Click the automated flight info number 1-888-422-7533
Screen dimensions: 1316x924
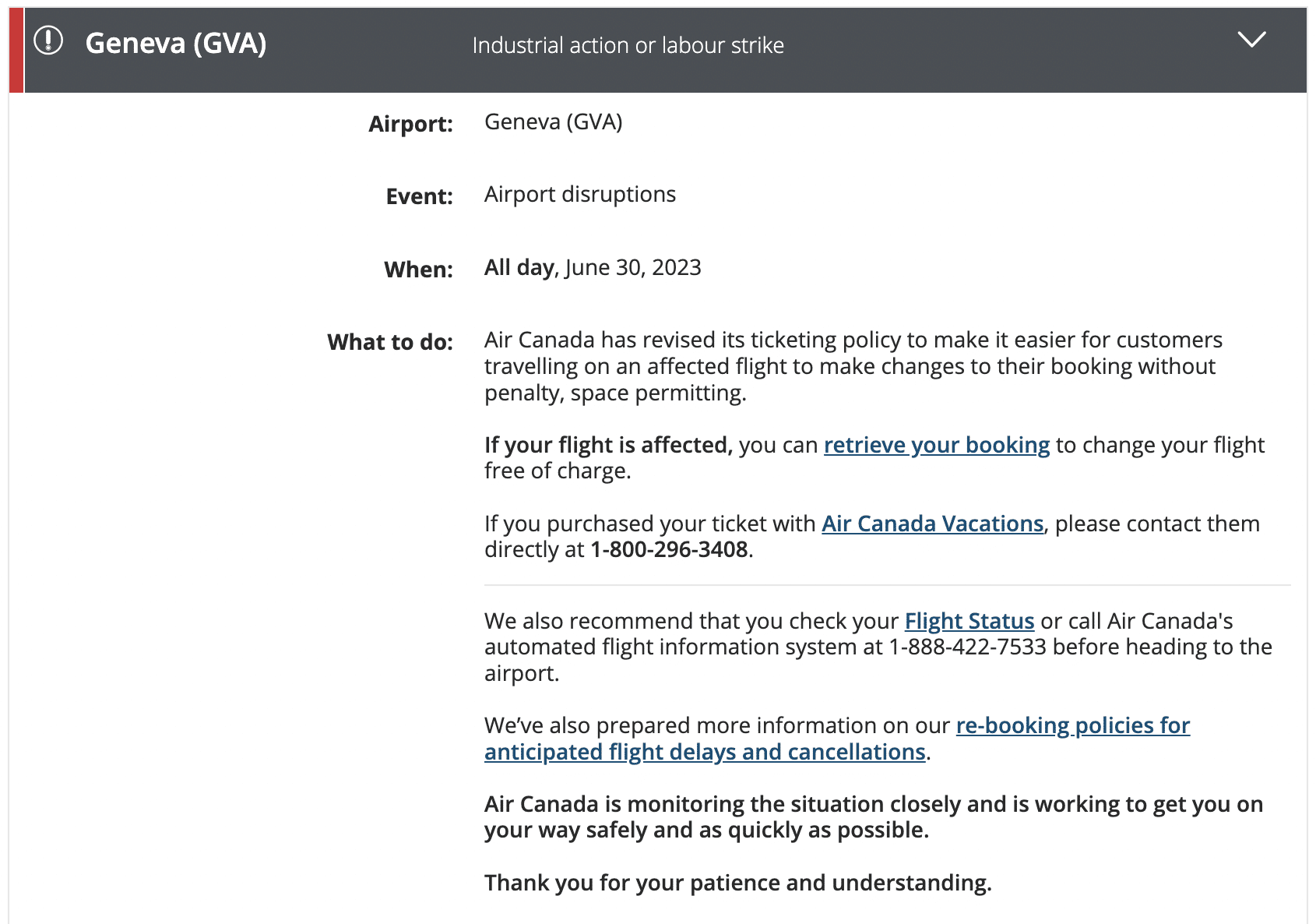(x=967, y=647)
